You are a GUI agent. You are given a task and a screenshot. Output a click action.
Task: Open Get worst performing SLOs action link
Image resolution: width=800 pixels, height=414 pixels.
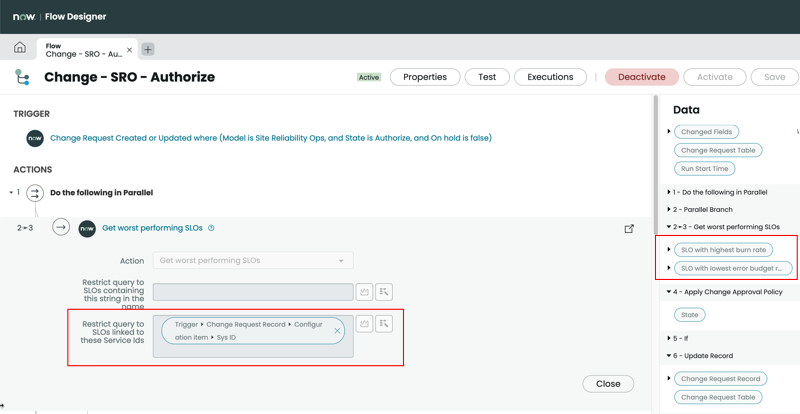coord(153,228)
